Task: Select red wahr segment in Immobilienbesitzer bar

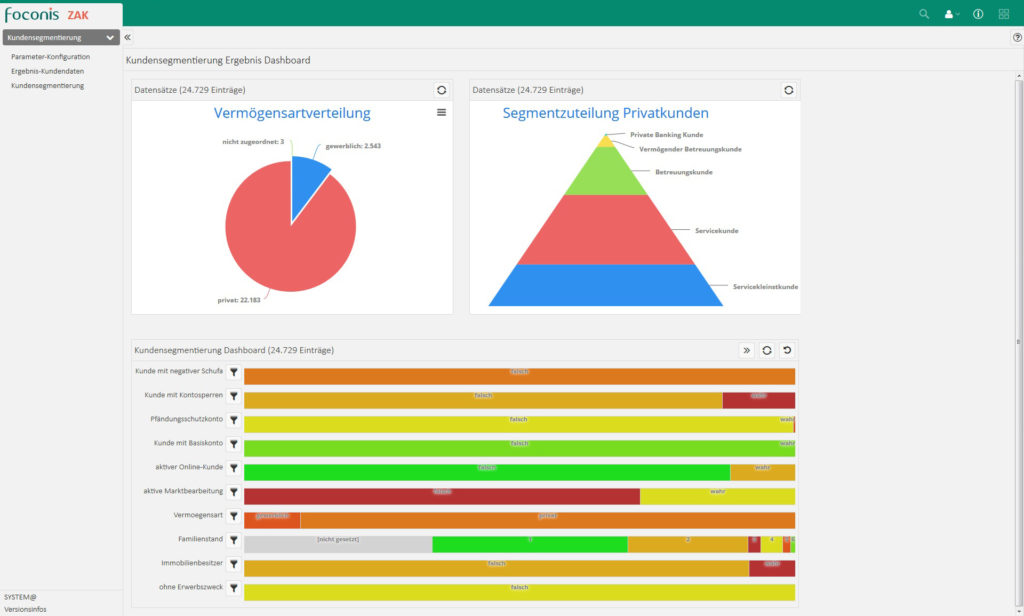Action: click(772, 568)
